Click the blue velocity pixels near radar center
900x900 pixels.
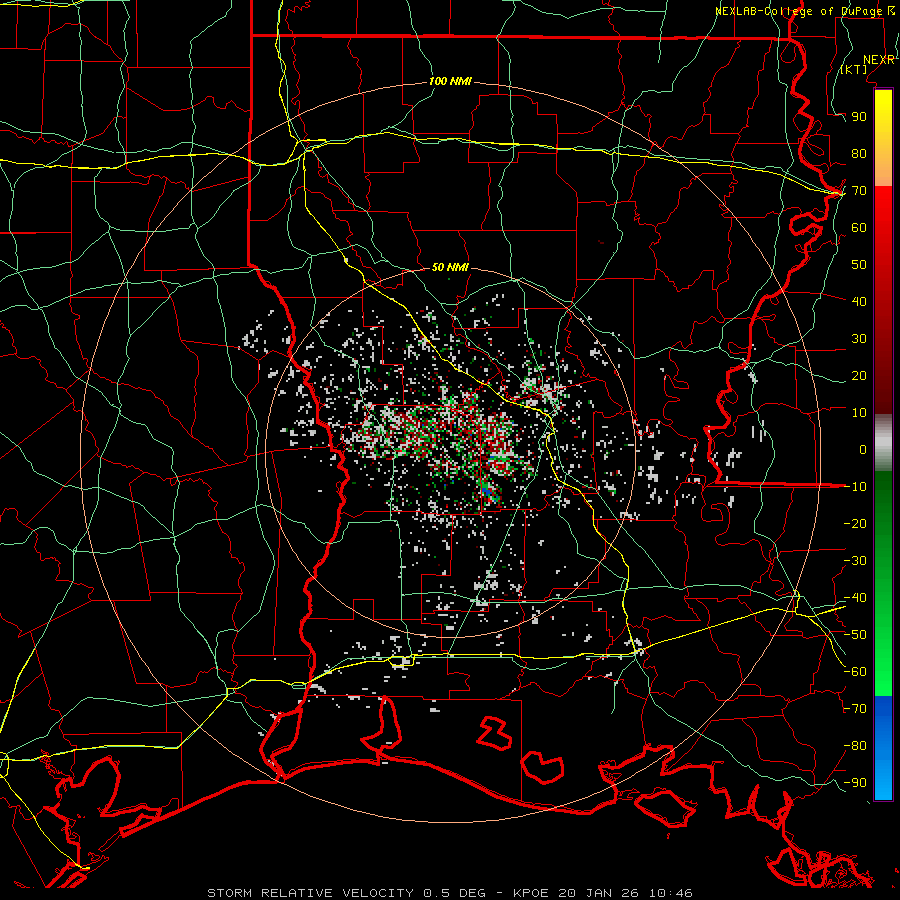[488, 492]
